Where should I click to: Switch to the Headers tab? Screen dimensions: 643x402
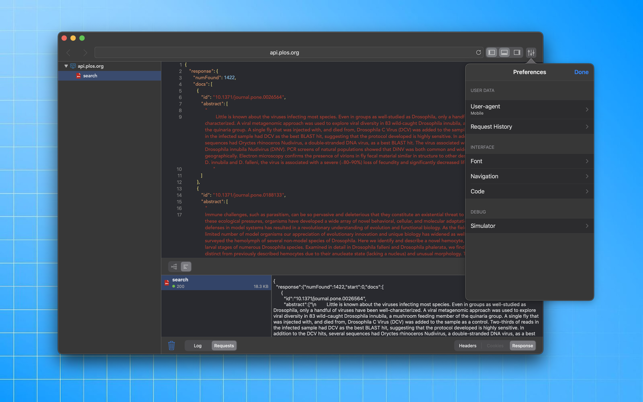click(x=467, y=346)
